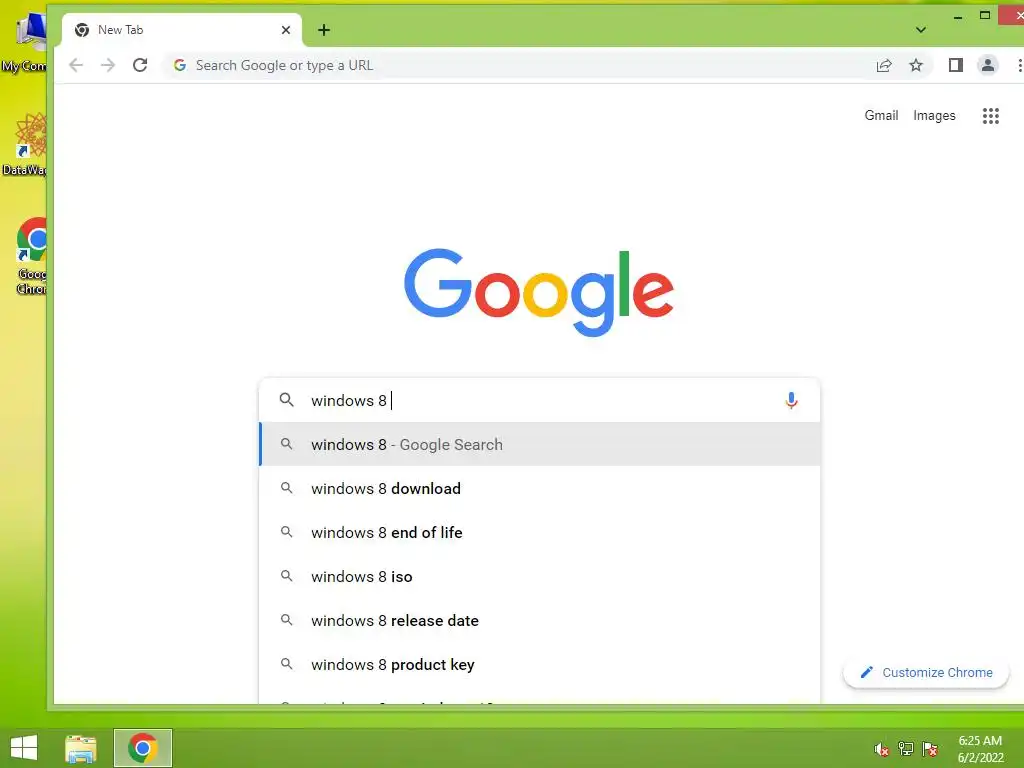Toggle the Chrome side panel
This screenshot has height=768, width=1024.
click(x=955, y=65)
